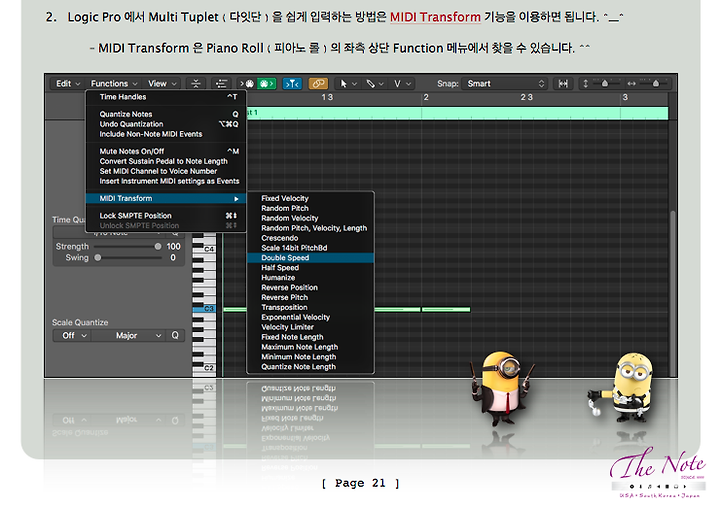720x506 pixels.
Task: Expand the pointer tool chevron
Action: [x=354, y=84]
